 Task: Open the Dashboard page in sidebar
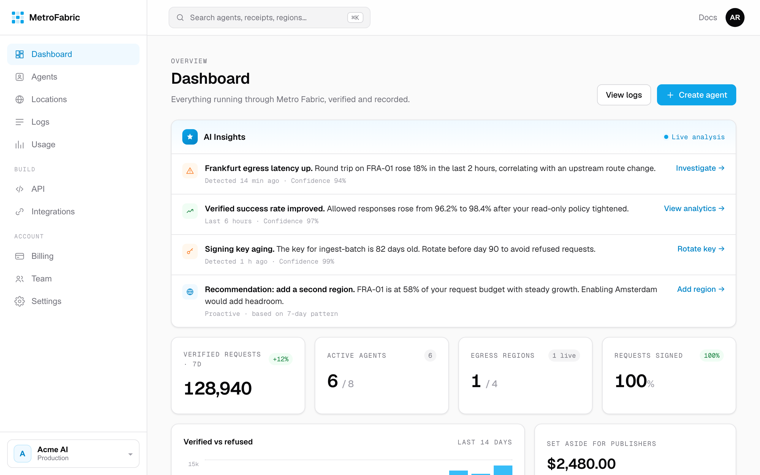coord(73,54)
